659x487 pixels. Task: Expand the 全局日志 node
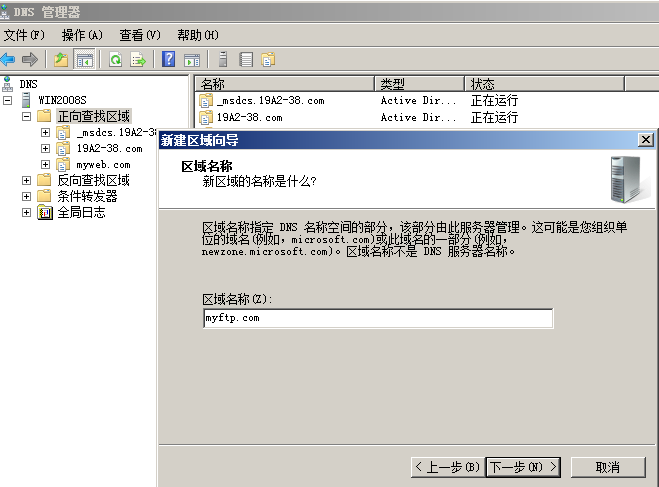[x=26, y=212]
